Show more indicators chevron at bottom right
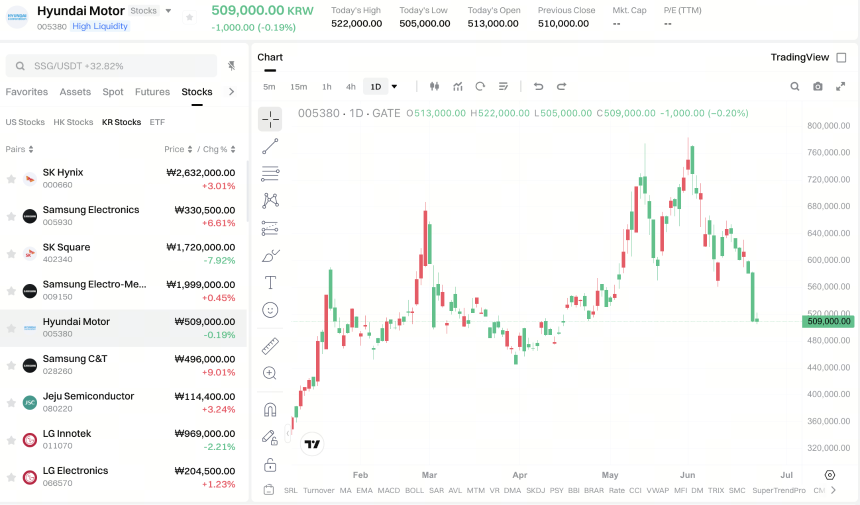The height and width of the screenshot is (505, 860). pyautogui.click(x=834, y=490)
